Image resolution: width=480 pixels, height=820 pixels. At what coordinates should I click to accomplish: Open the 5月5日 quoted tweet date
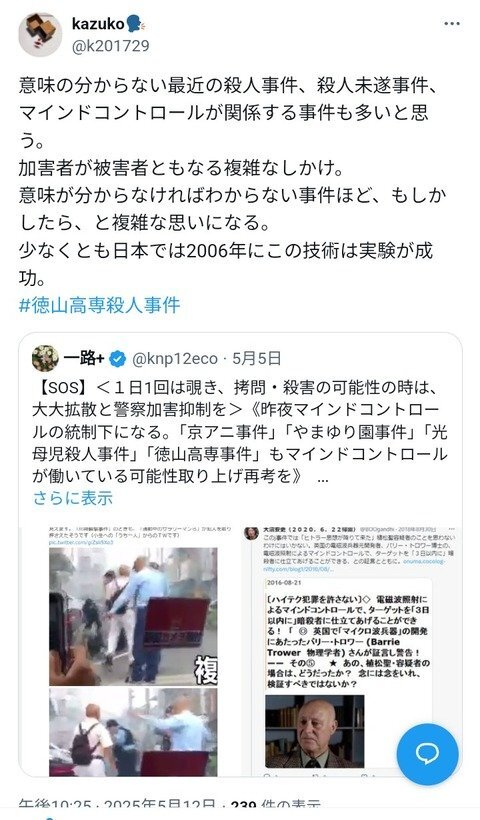coord(257,359)
